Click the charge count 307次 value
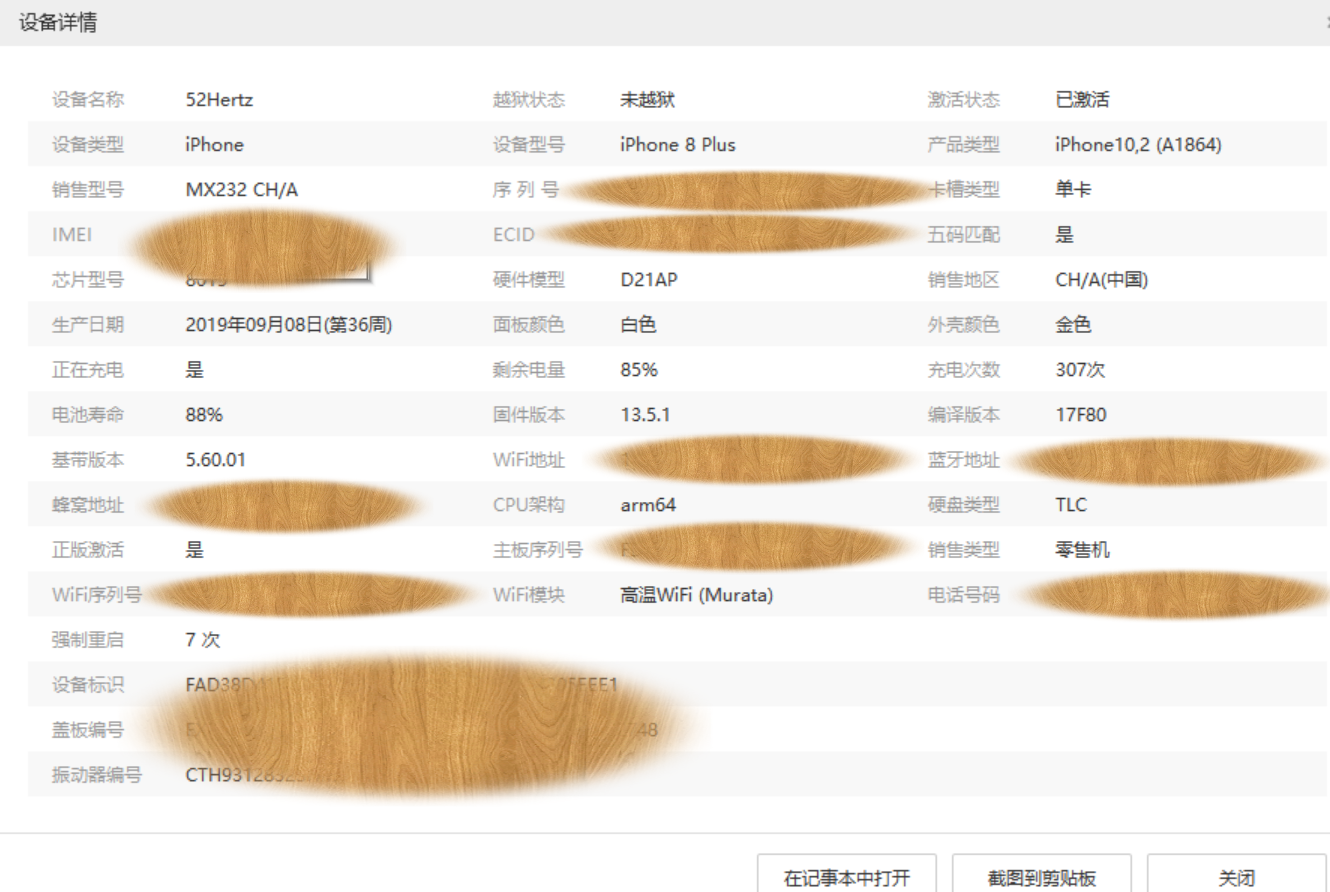The width and height of the screenshot is (1330, 892). pos(1080,370)
